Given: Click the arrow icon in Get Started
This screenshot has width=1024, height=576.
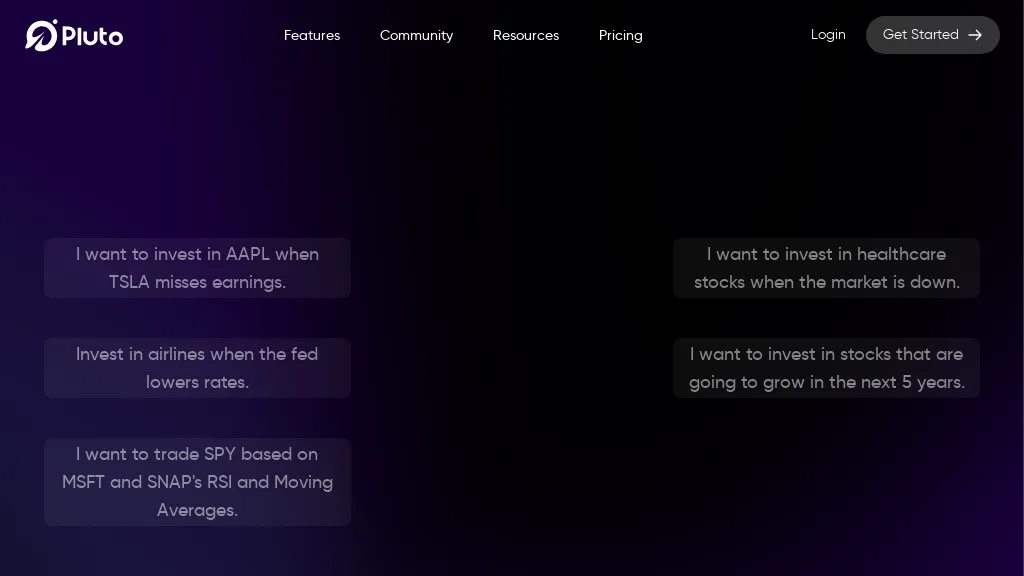Looking at the screenshot, I should coord(975,35).
